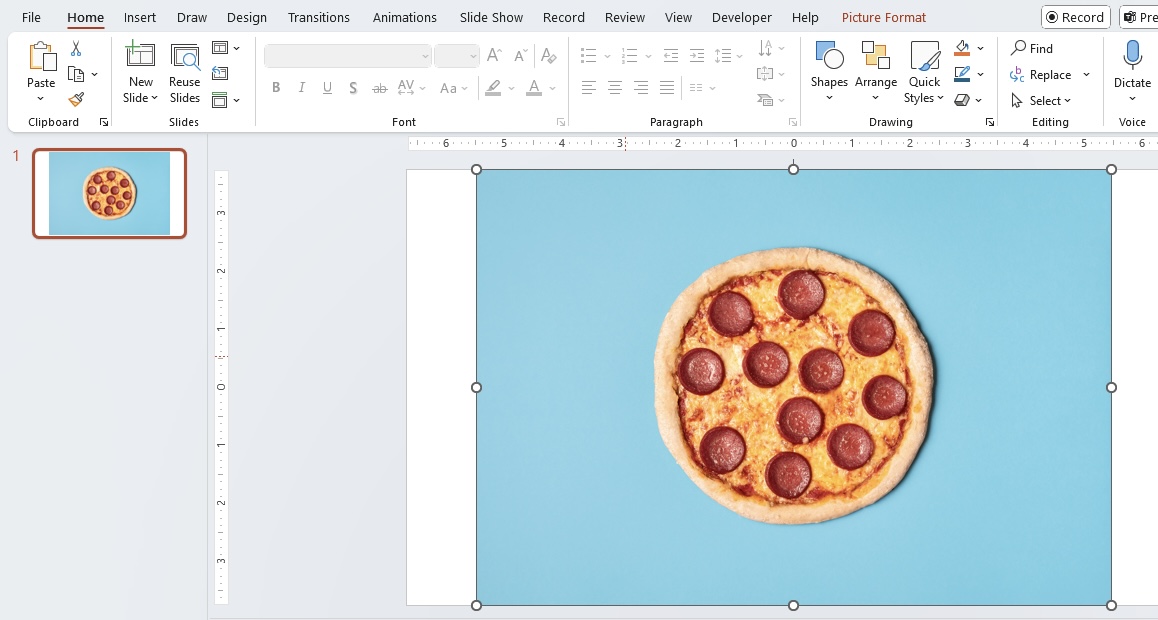The width and height of the screenshot is (1158, 620).
Task: Open the font name combo box
Action: 347,56
